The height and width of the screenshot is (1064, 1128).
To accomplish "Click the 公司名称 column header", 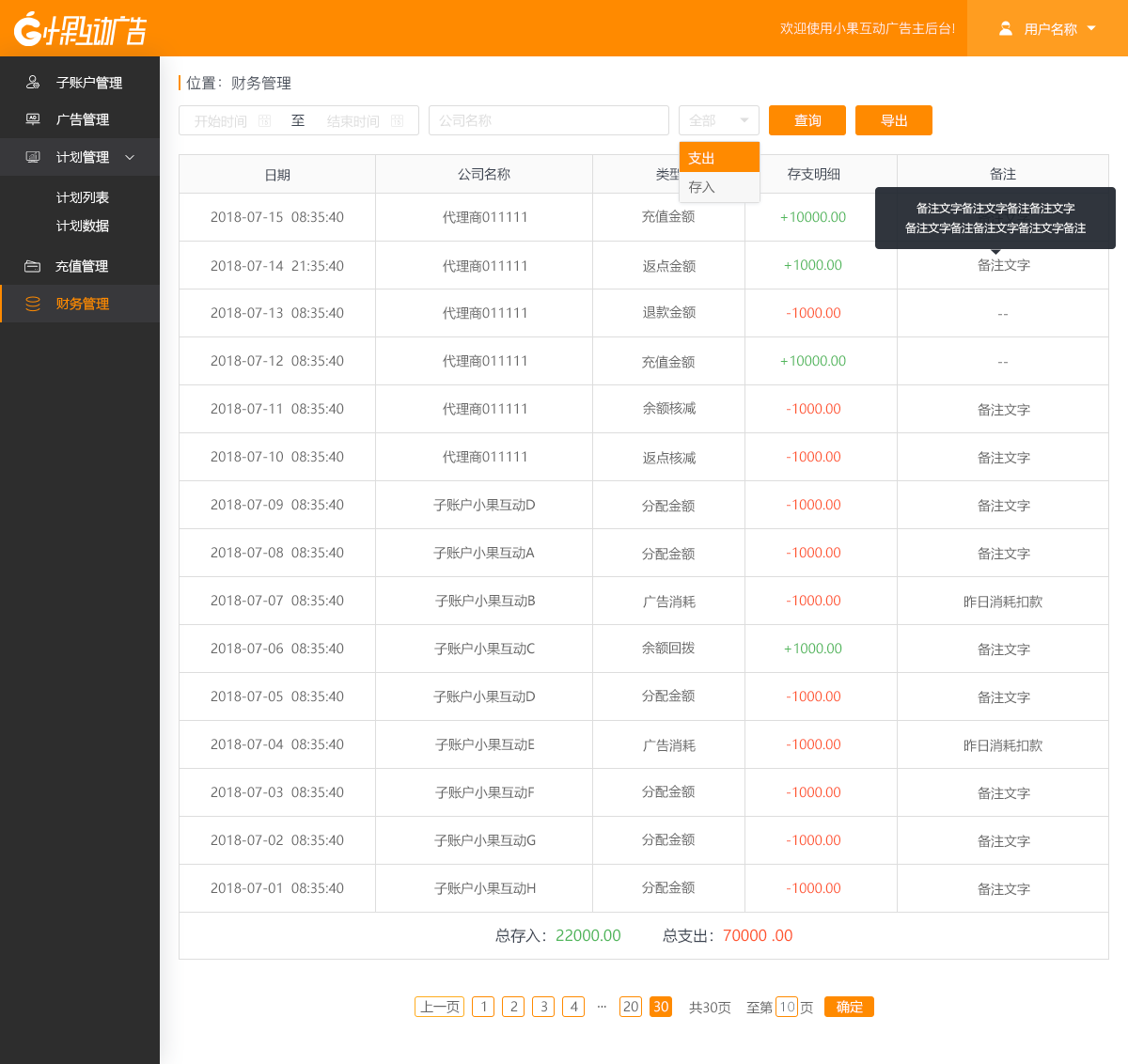I will coord(484,174).
